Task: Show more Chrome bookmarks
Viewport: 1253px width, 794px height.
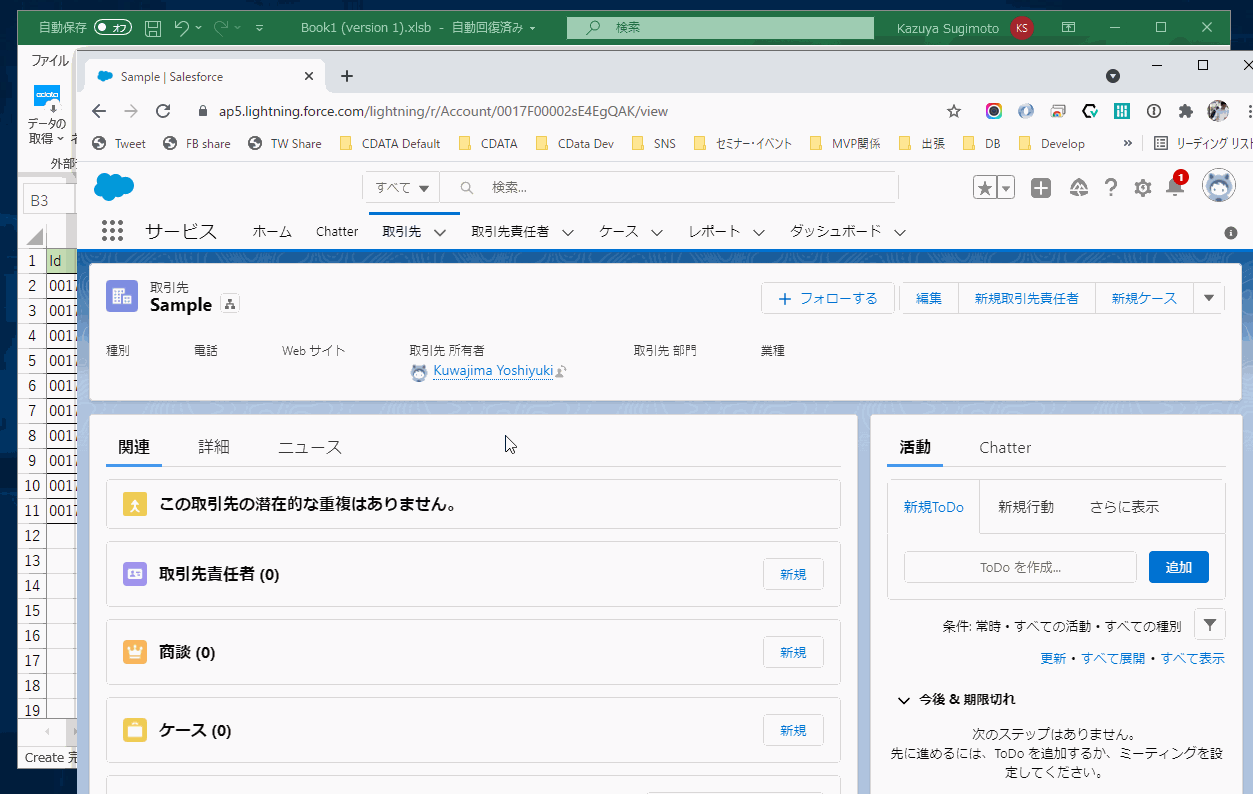Action: coord(1128,143)
